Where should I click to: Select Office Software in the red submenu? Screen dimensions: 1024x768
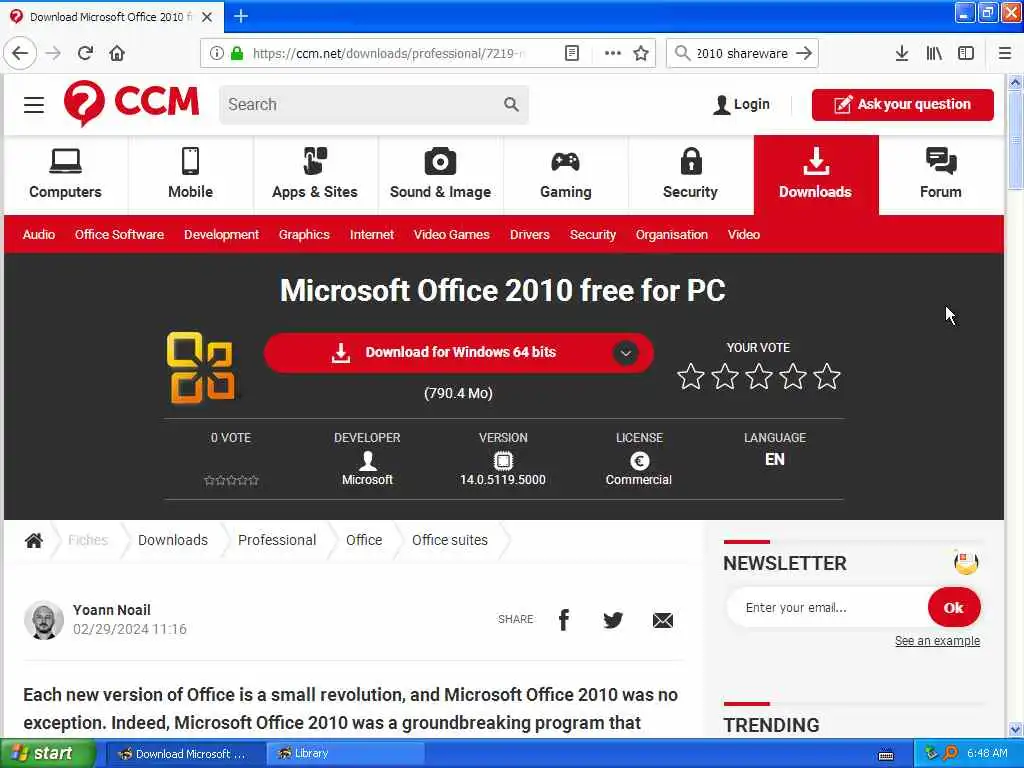[119, 234]
